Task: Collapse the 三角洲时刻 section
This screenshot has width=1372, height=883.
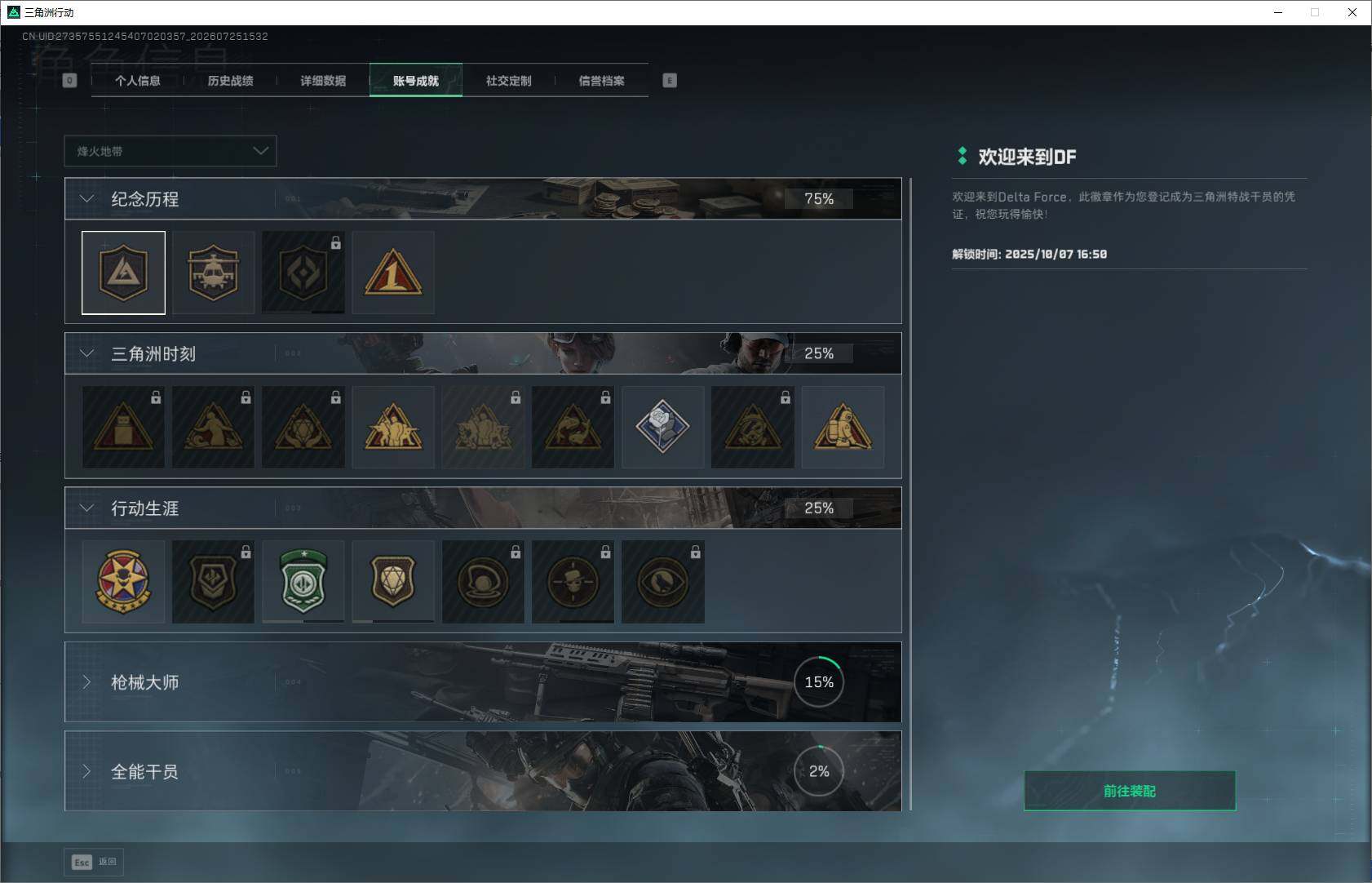Action: coord(86,353)
